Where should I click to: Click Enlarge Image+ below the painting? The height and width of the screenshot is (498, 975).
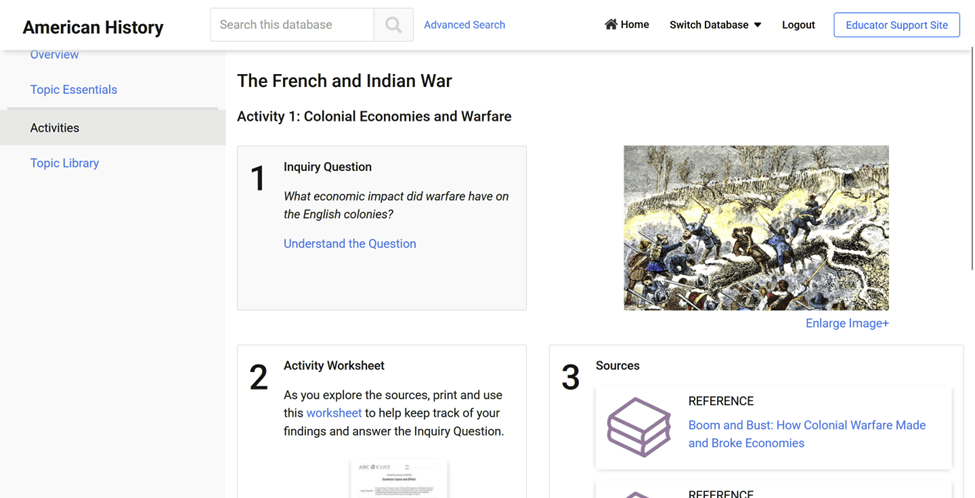[x=846, y=323]
